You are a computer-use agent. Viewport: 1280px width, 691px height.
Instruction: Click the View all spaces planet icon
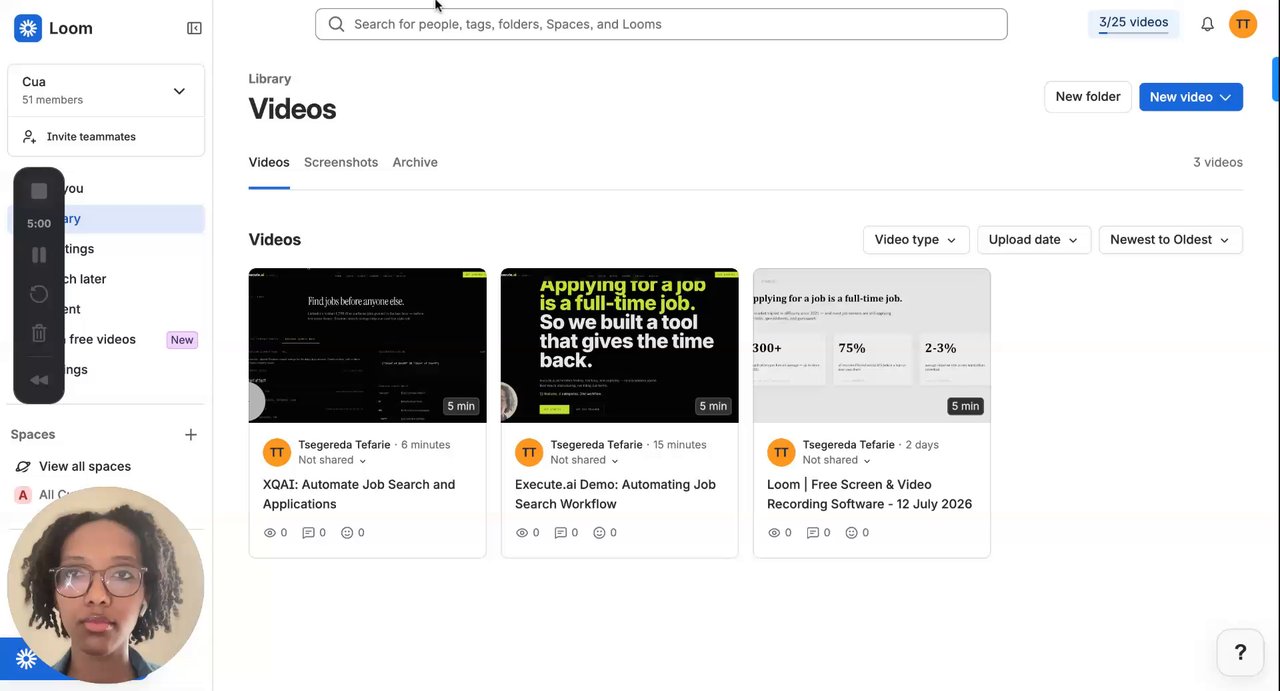[23, 466]
